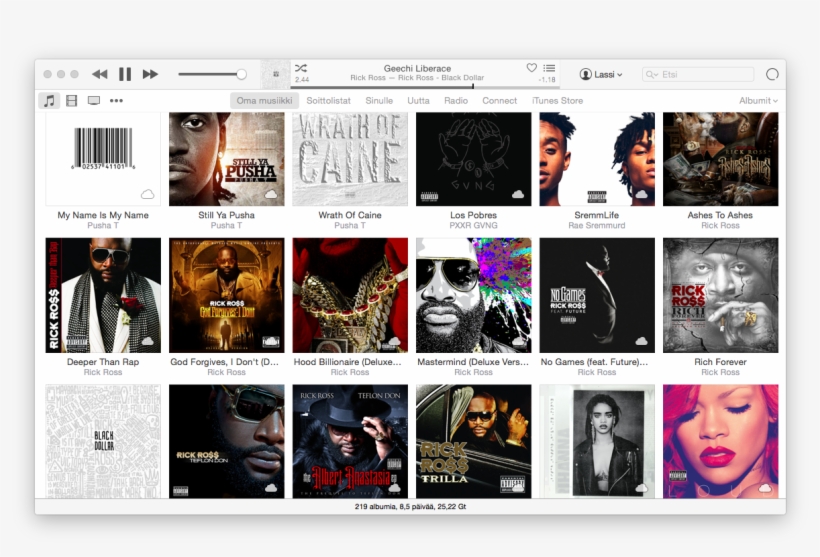Click the Geechi Liberace song title
Image resolution: width=820 pixels, height=557 pixels.
(x=417, y=68)
